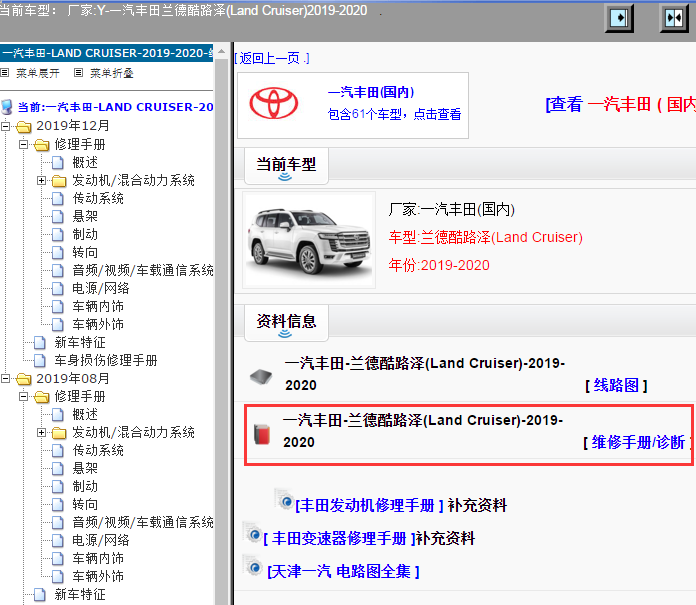Click the red repair manual book icon
Screen dimensions: 696x605
(261, 435)
